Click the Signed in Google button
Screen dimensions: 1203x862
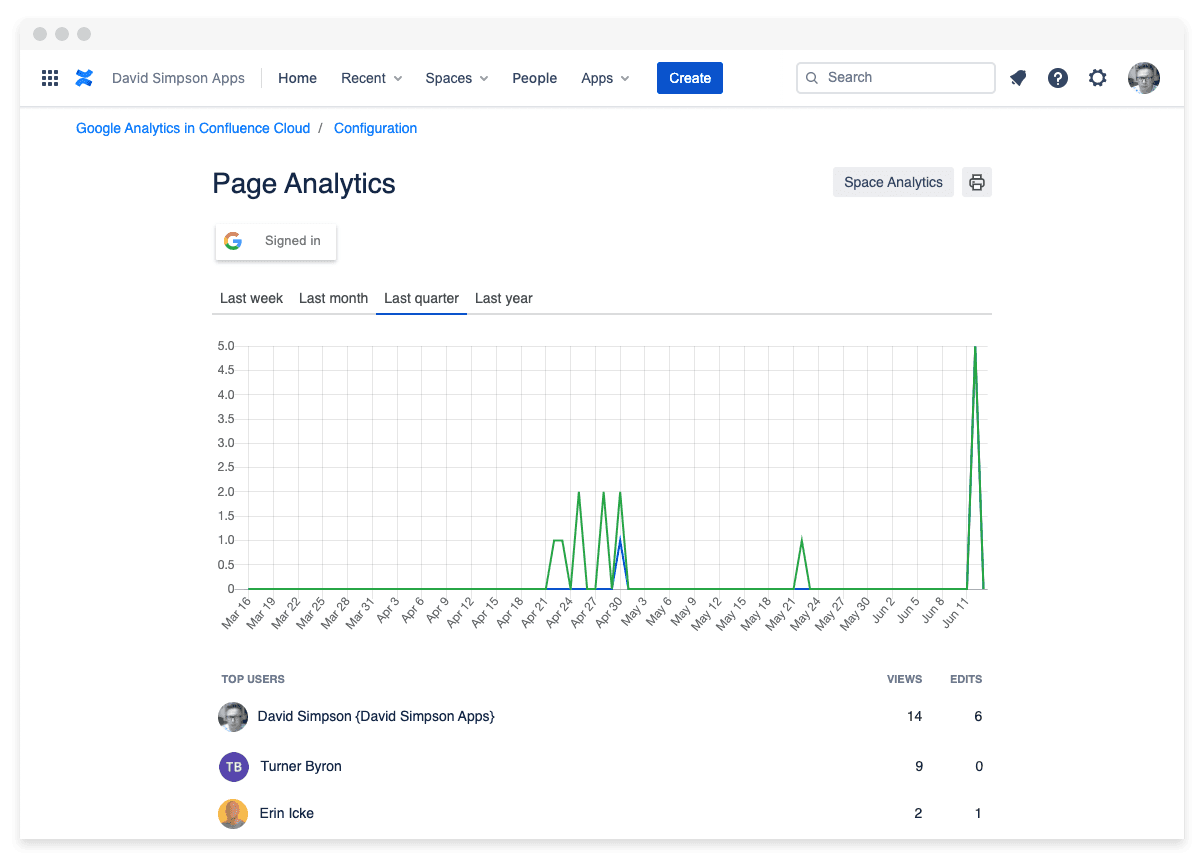pos(276,241)
